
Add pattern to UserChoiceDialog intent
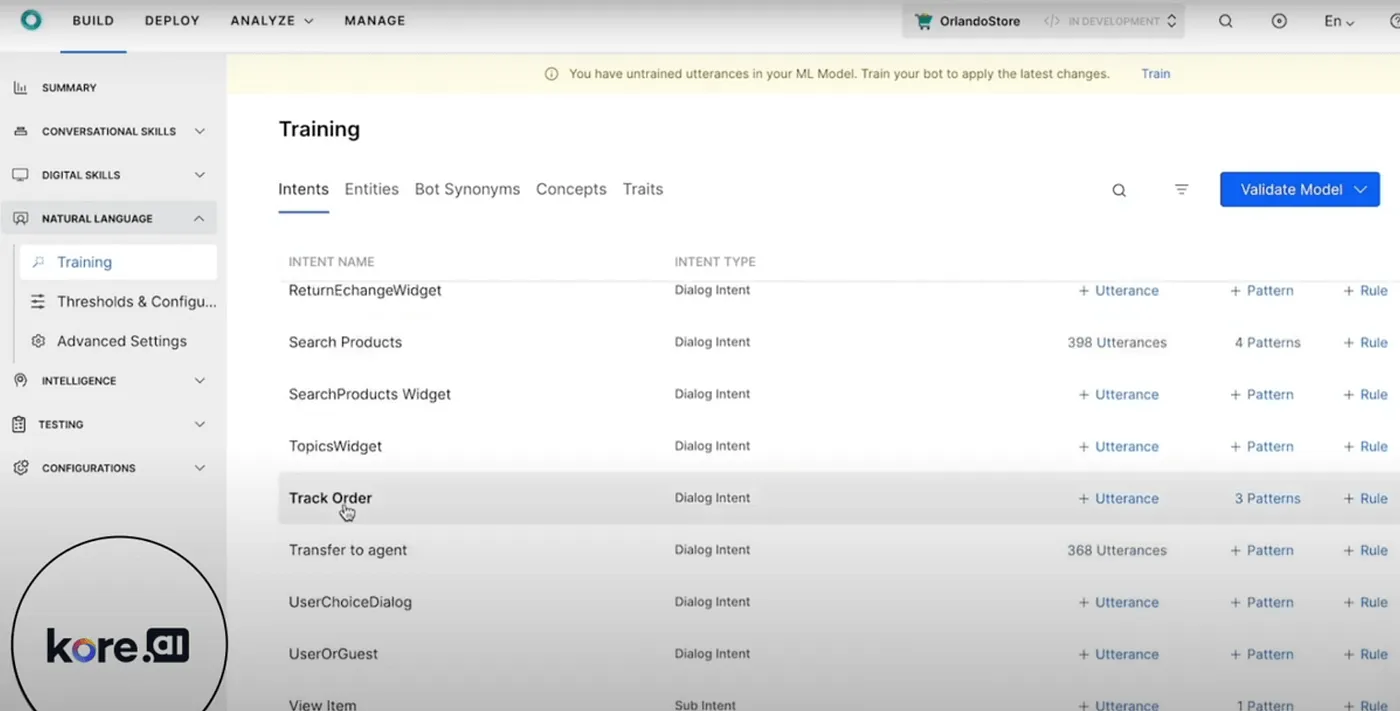[1261, 602]
